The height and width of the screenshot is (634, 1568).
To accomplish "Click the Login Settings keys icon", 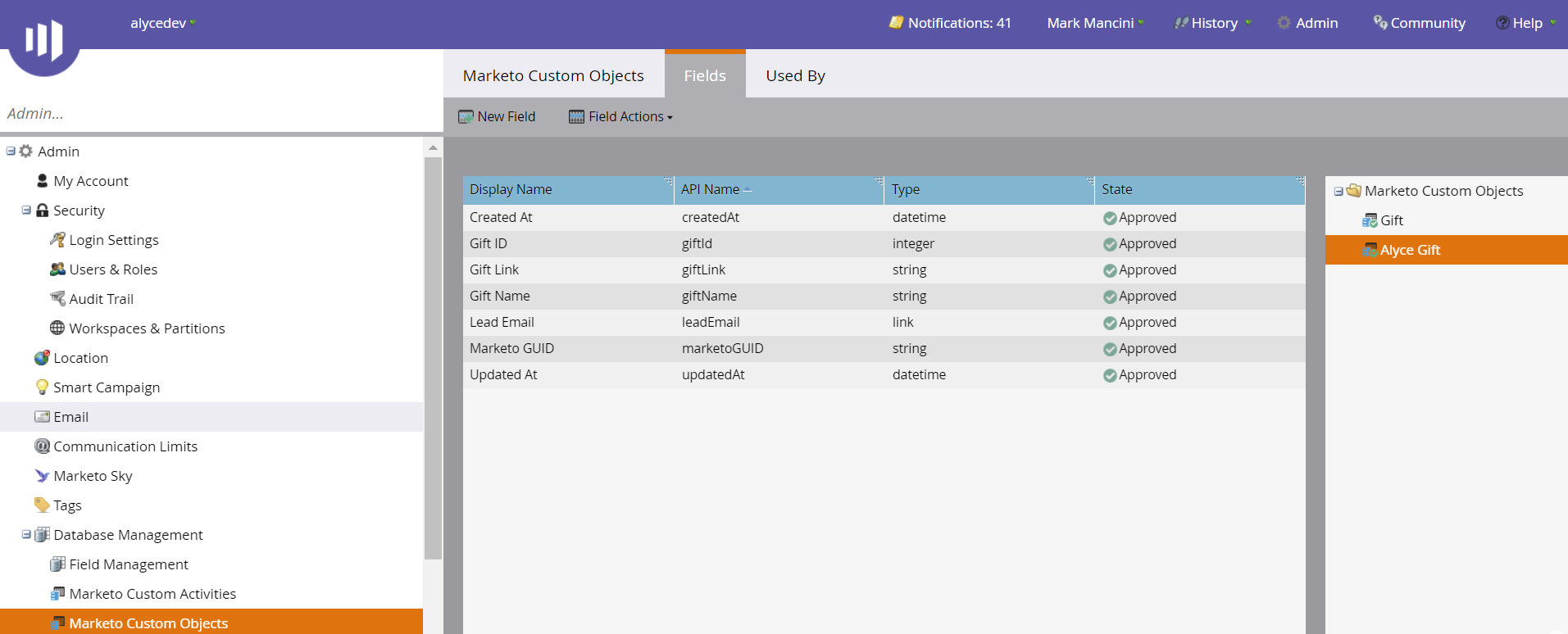I will click(57, 239).
